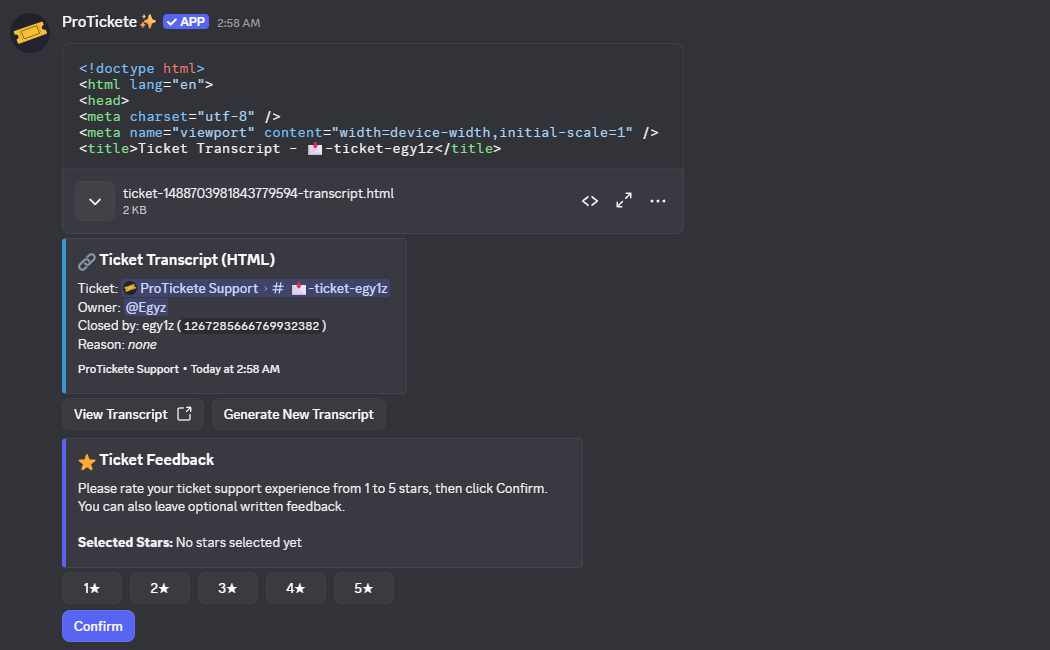This screenshot has height=650, width=1050.
Task: Click the link emoji in Ticket Transcript heading
Action: (87, 261)
